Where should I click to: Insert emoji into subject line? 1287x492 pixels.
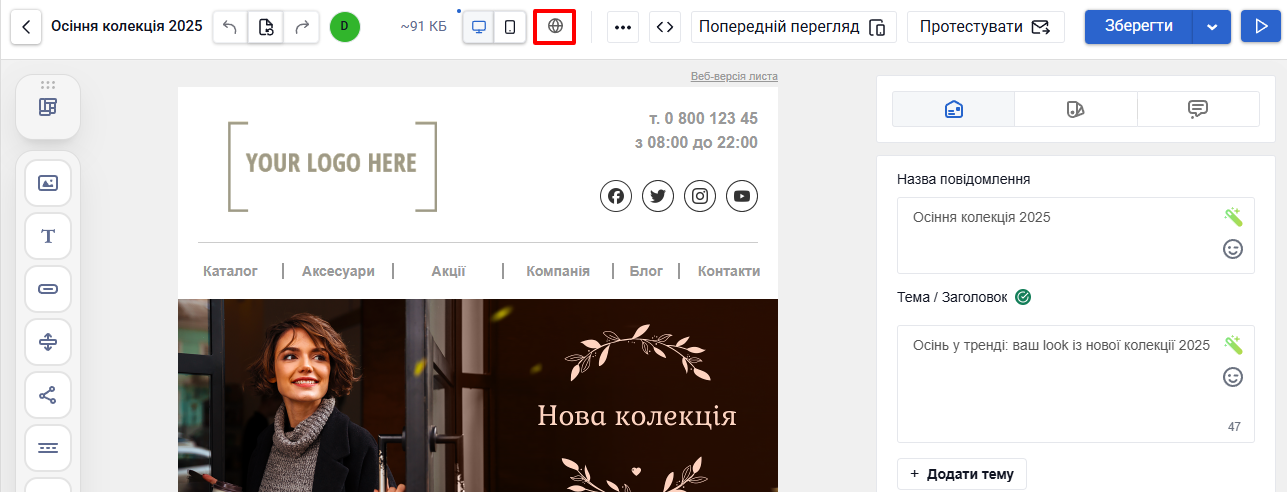tap(1233, 377)
